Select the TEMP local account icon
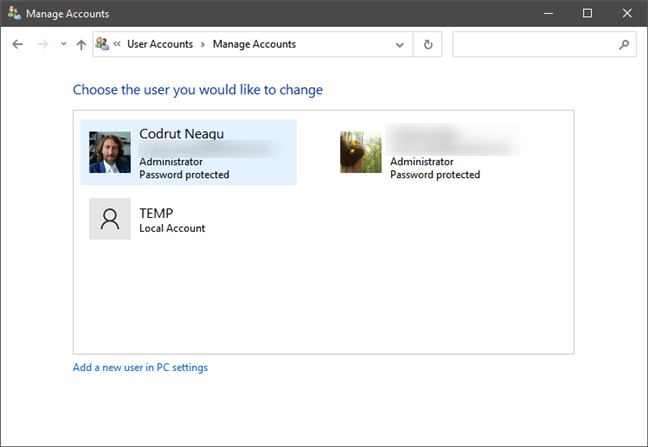The height and width of the screenshot is (447, 648). 110,218
